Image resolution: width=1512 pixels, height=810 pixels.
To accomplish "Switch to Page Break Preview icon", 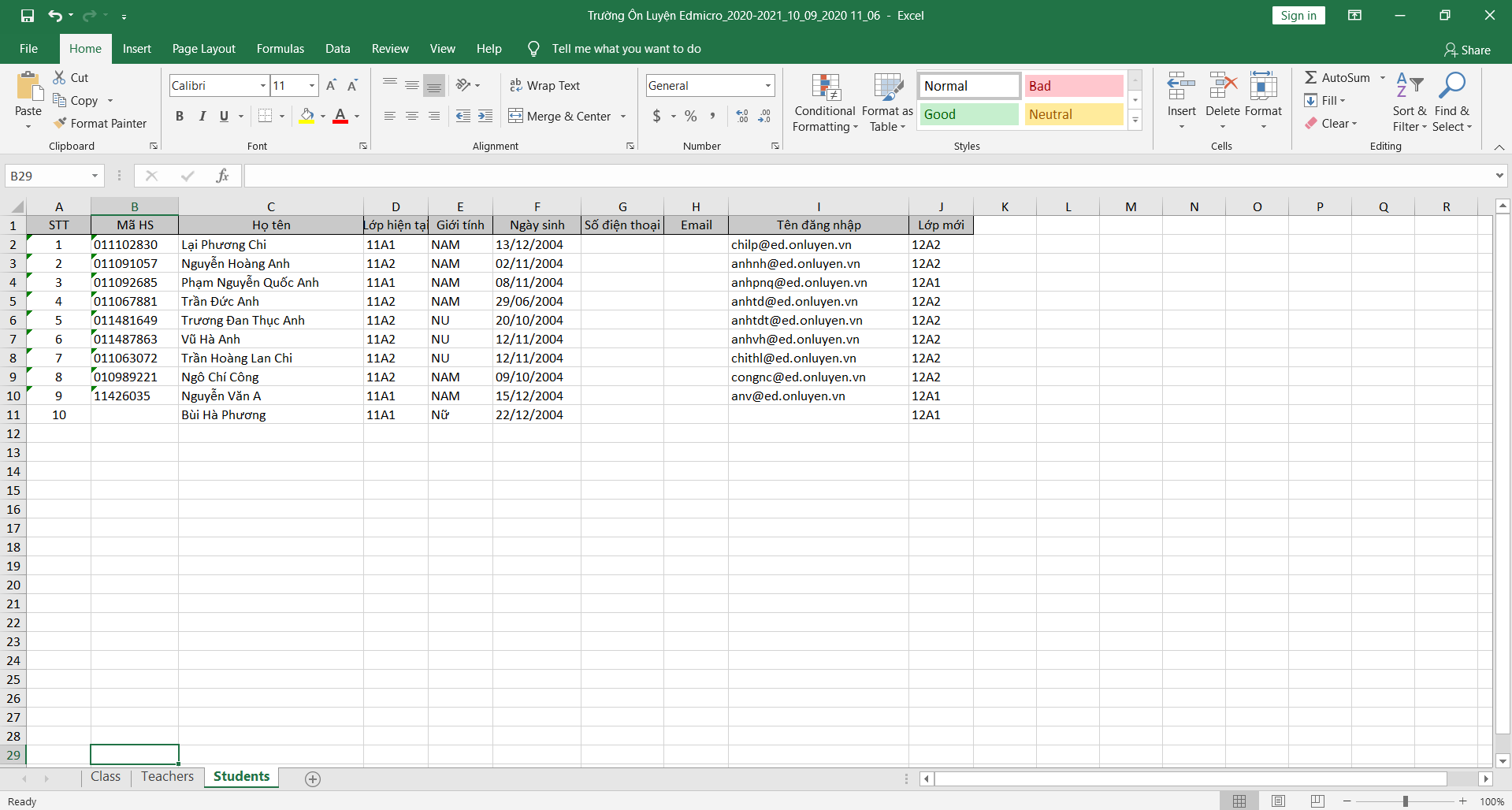I will (1317, 801).
